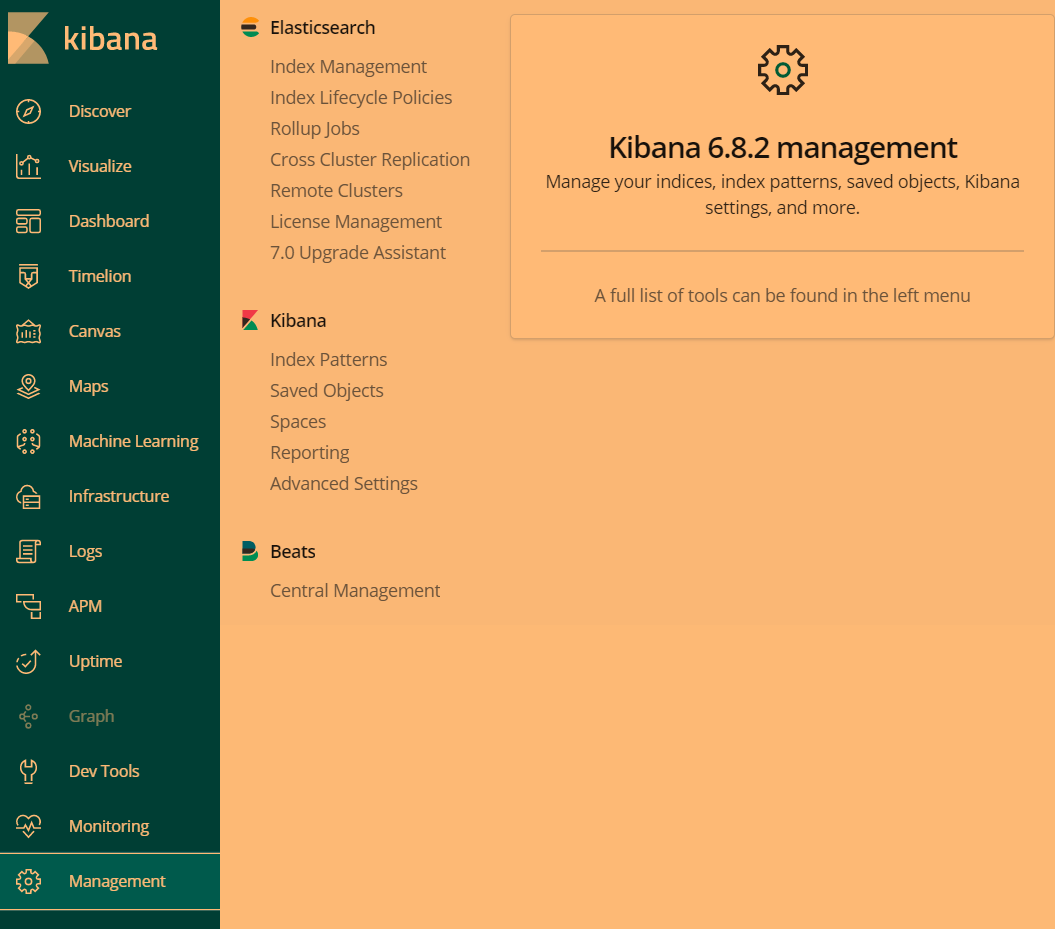Image resolution: width=1055 pixels, height=929 pixels.
Task: Click the Monitoring heartbeat icon
Action: (x=28, y=826)
